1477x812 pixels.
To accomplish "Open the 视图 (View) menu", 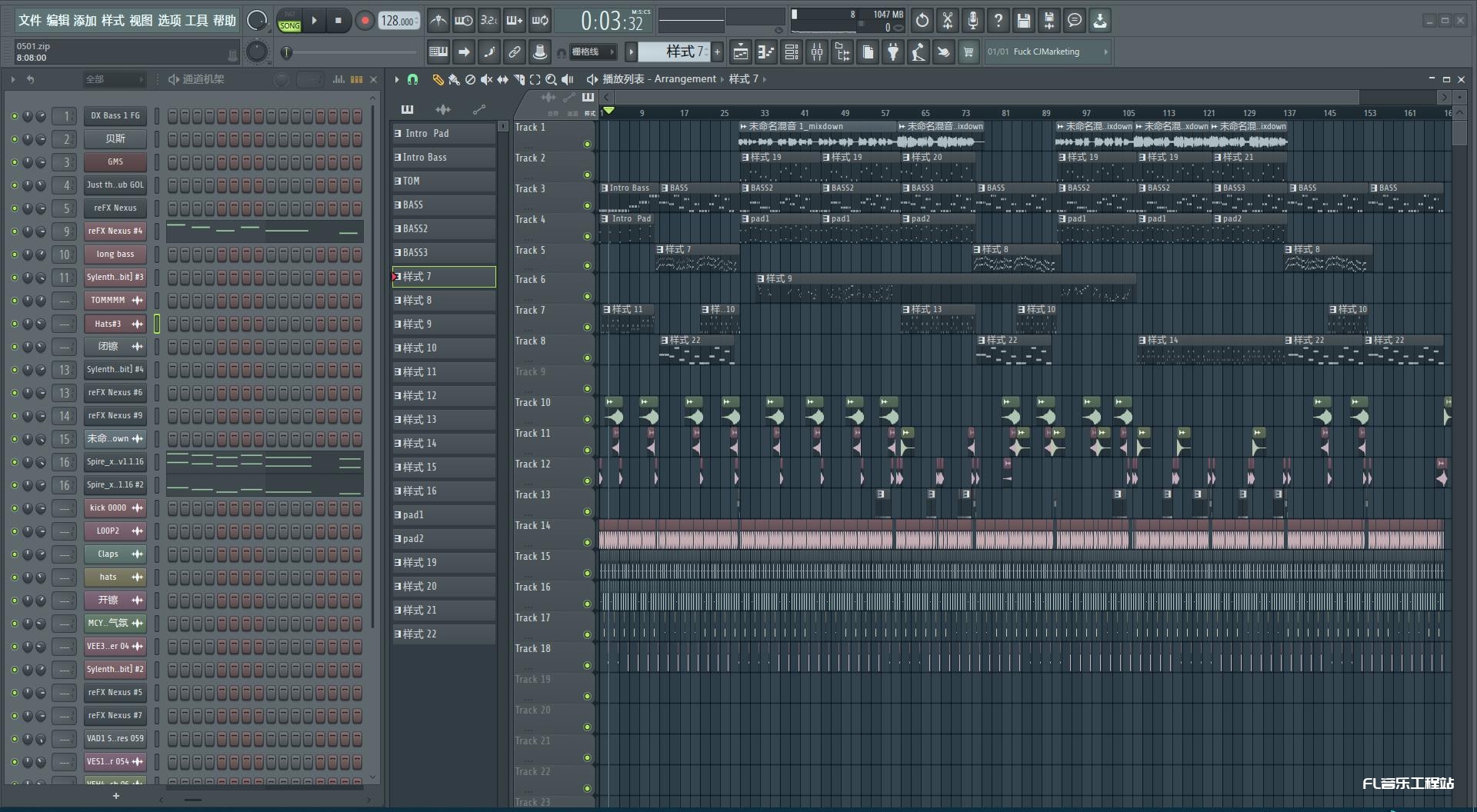I will 141,21.
